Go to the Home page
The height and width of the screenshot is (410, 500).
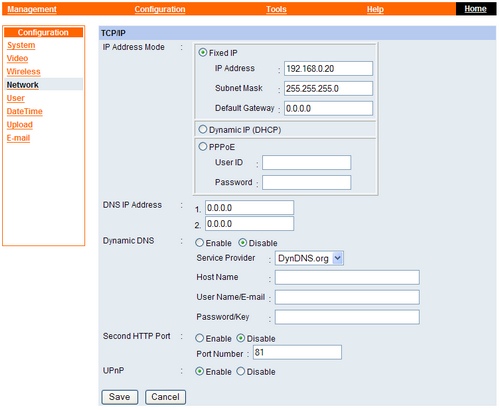476,9
